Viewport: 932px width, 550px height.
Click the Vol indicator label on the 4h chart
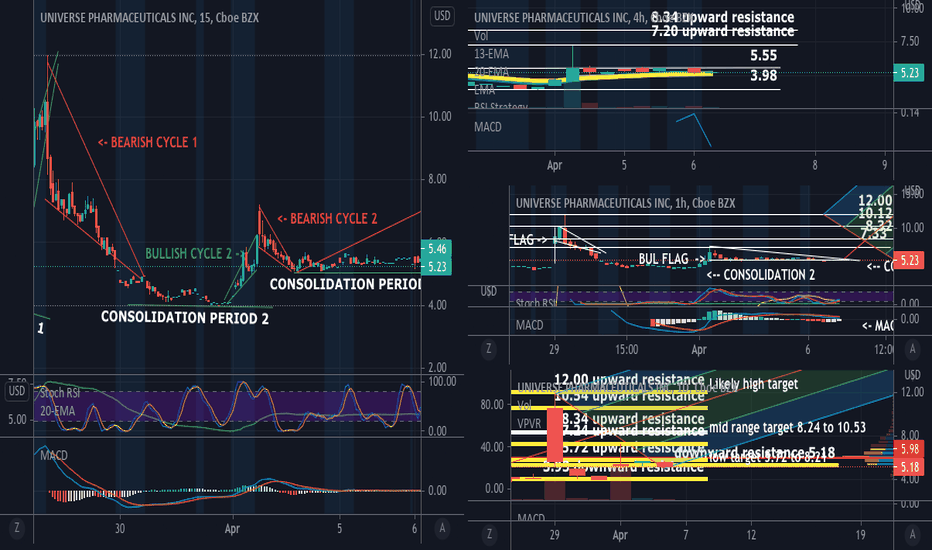click(x=481, y=36)
